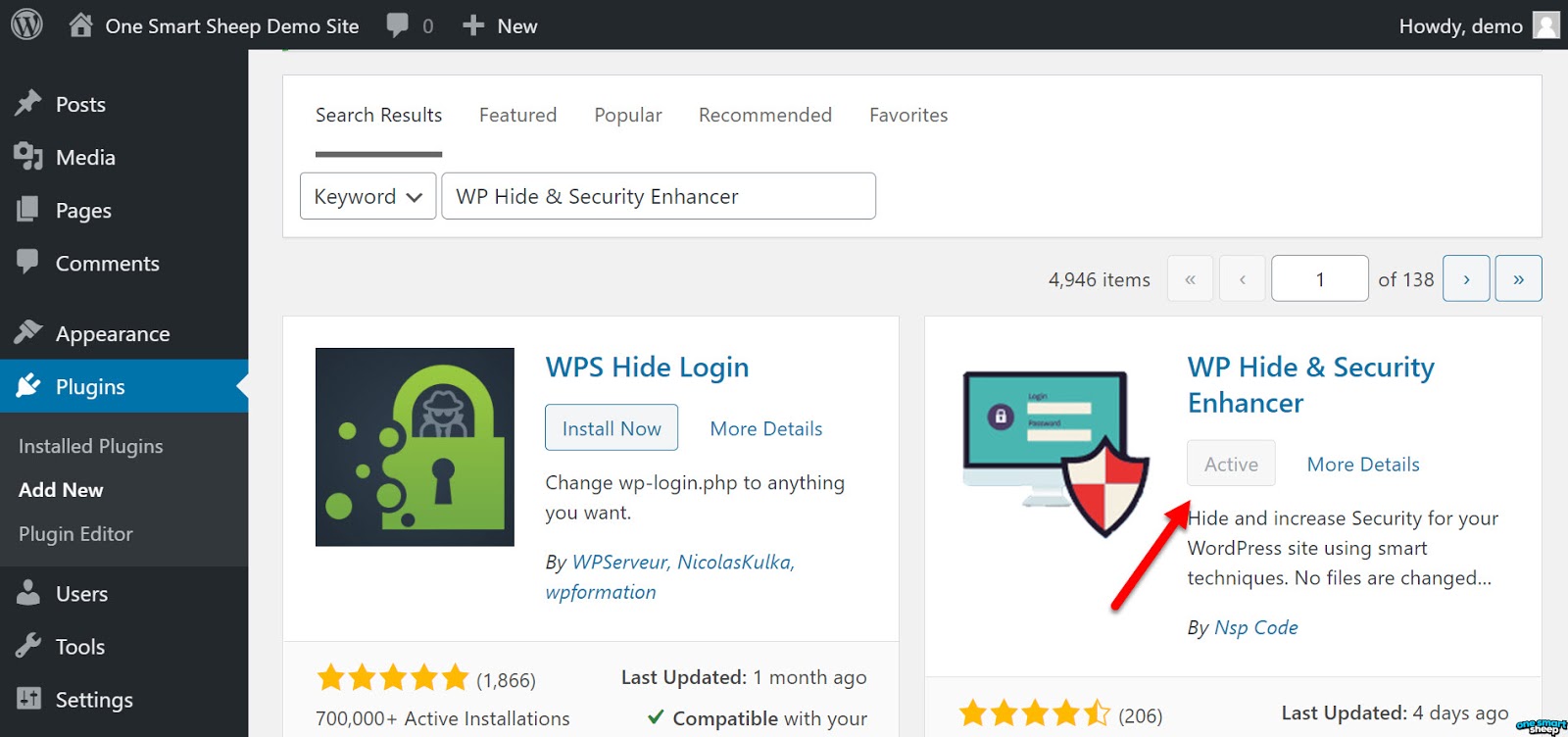This screenshot has height=737, width=1568.
Task: Open One Smart Sheep Demo Site link
Action: coord(232,25)
